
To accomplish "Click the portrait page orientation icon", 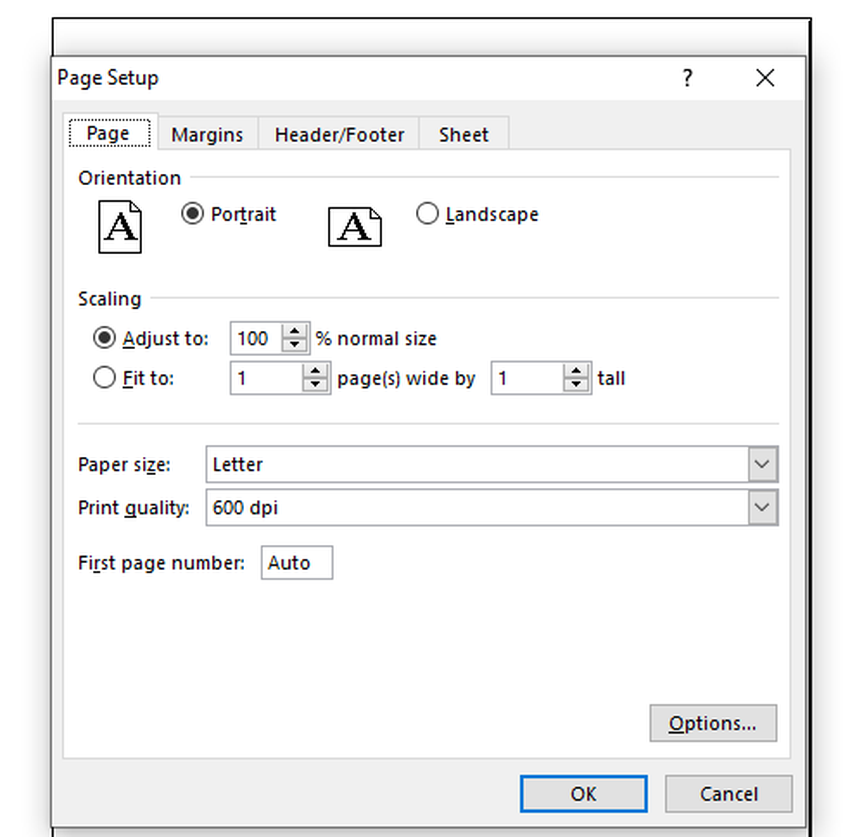I will click(x=120, y=227).
